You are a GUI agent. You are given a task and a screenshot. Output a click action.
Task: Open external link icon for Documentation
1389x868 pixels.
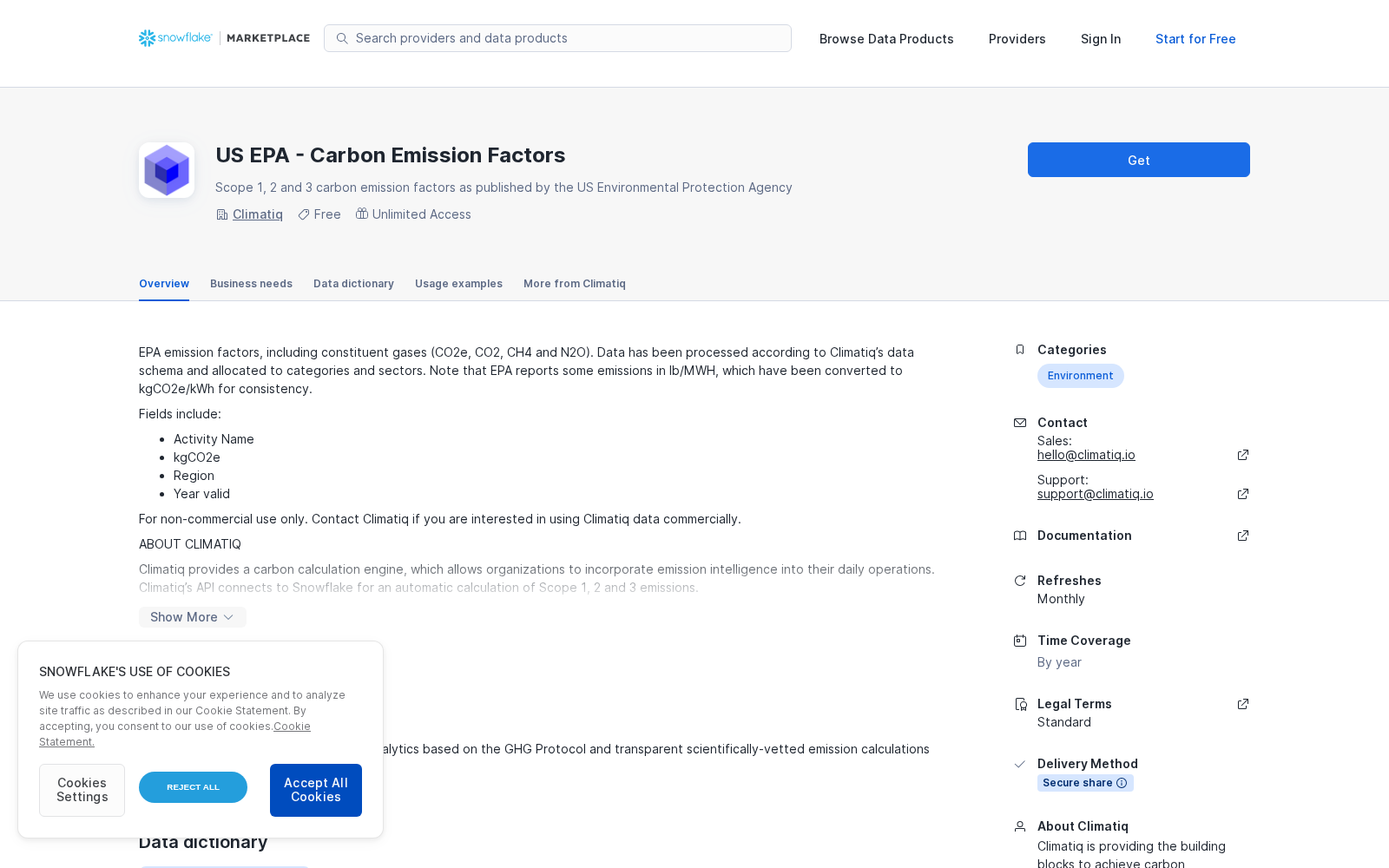pyautogui.click(x=1243, y=536)
